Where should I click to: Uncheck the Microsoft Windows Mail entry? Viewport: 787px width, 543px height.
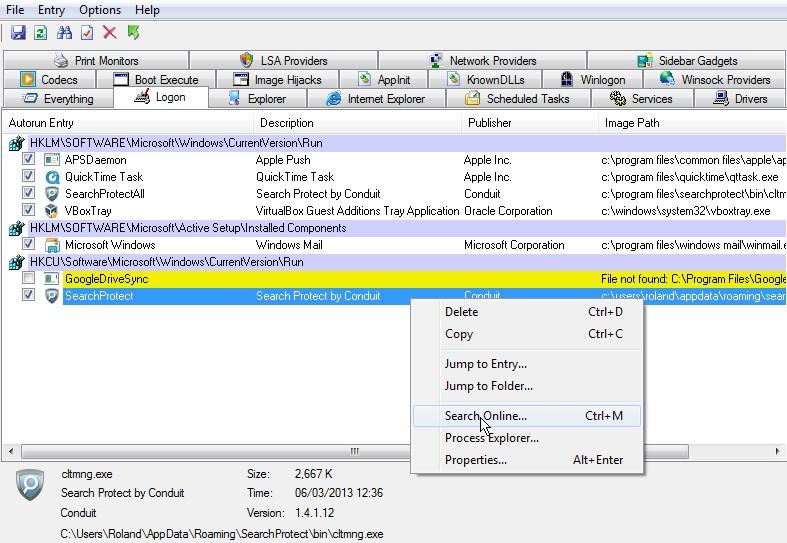(29, 244)
